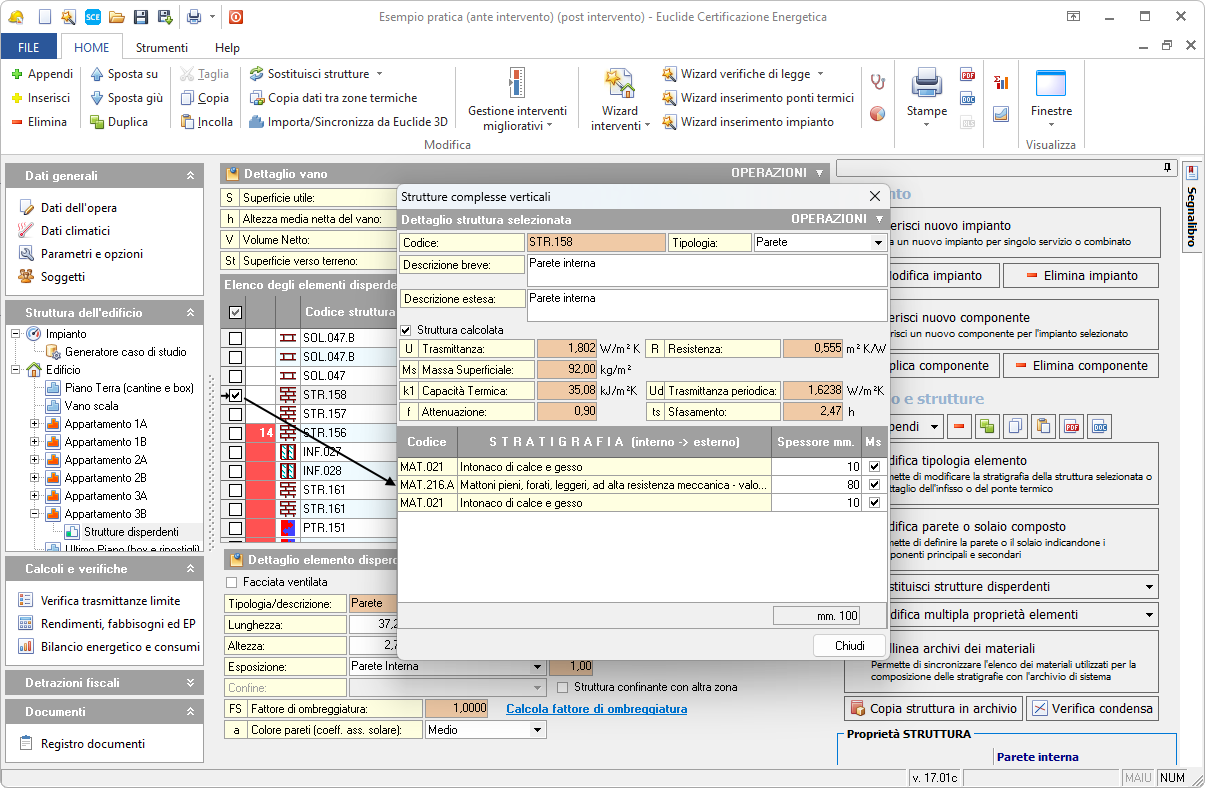Click the save floppy disk icon

click(x=140, y=17)
